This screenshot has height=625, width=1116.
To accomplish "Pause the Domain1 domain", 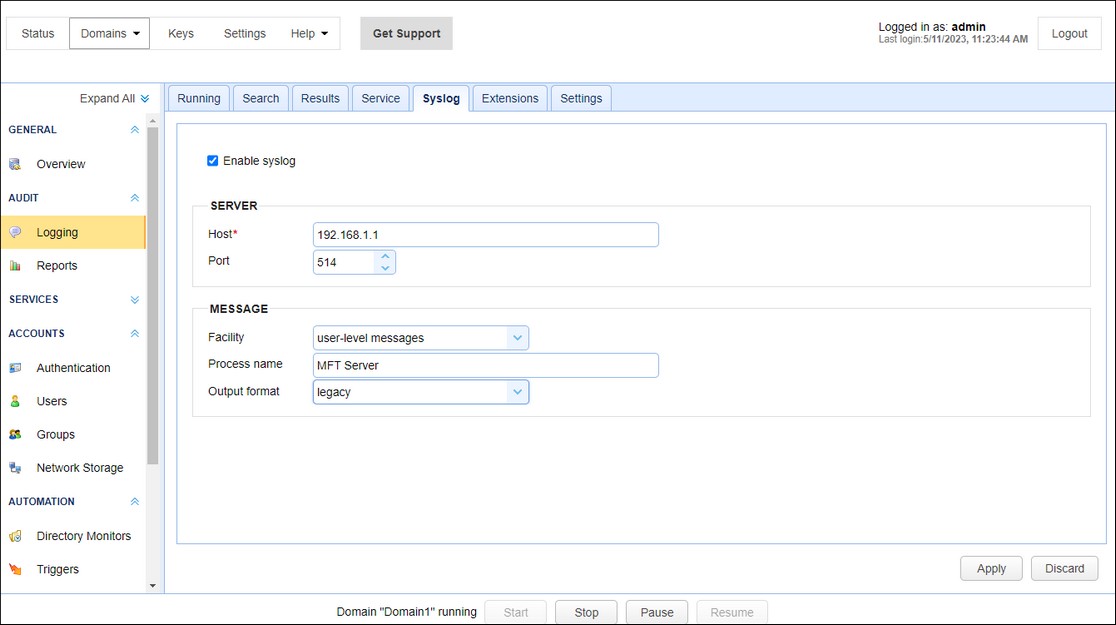I will click(656, 612).
